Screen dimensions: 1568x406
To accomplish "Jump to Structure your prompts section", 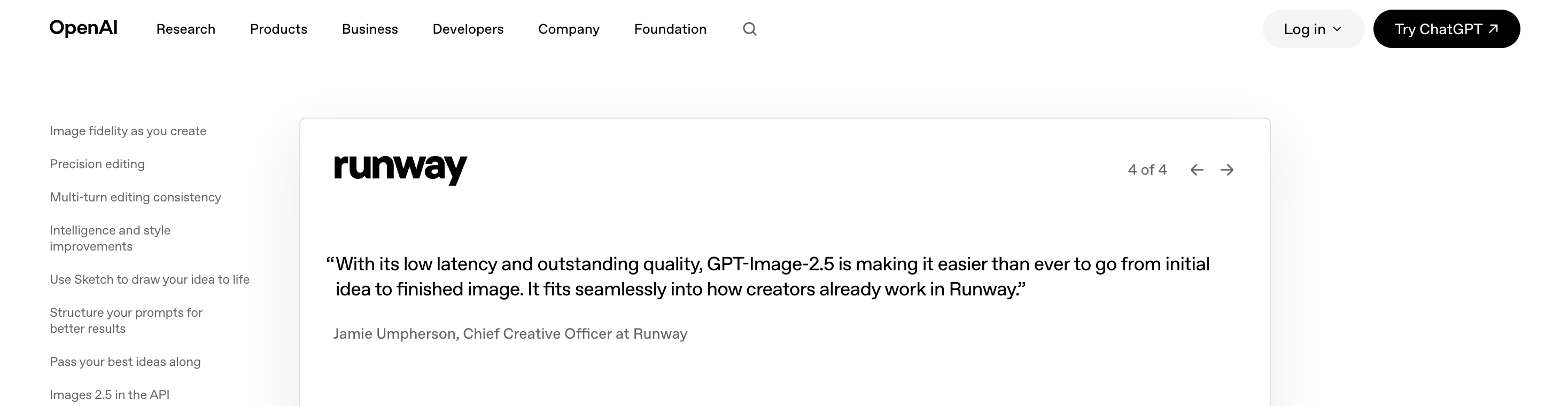I will pos(126,320).
